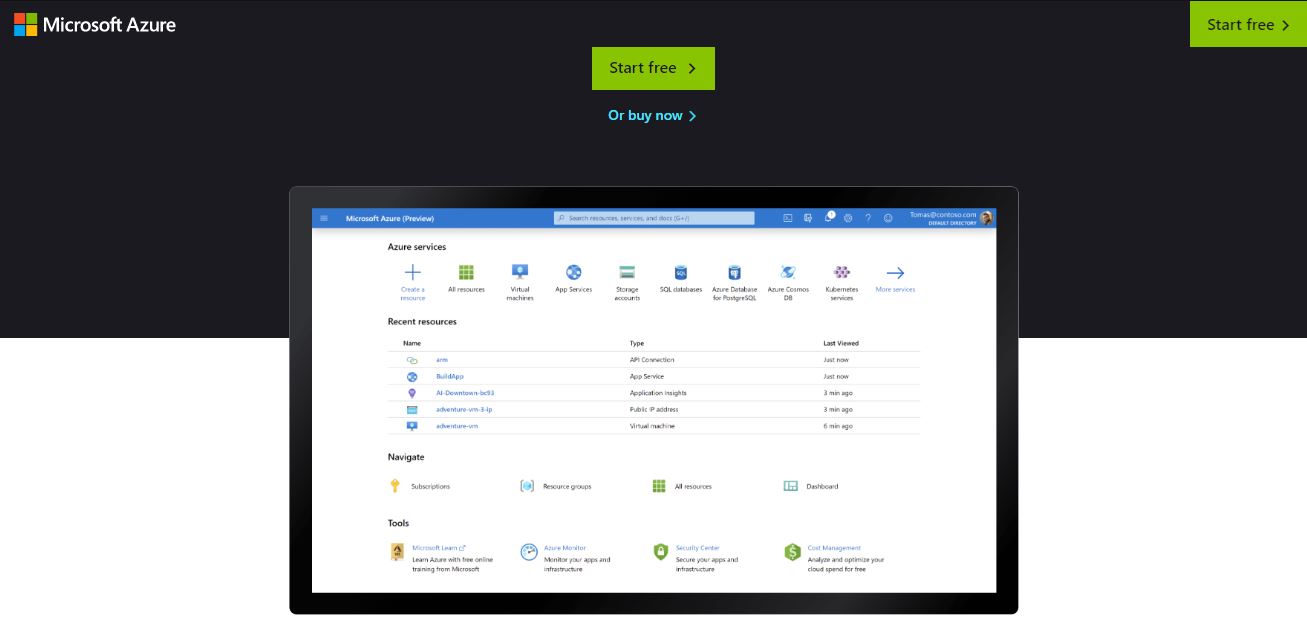Click the Name column header
Viewport: 1307px width, 628px height.
pos(412,343)
